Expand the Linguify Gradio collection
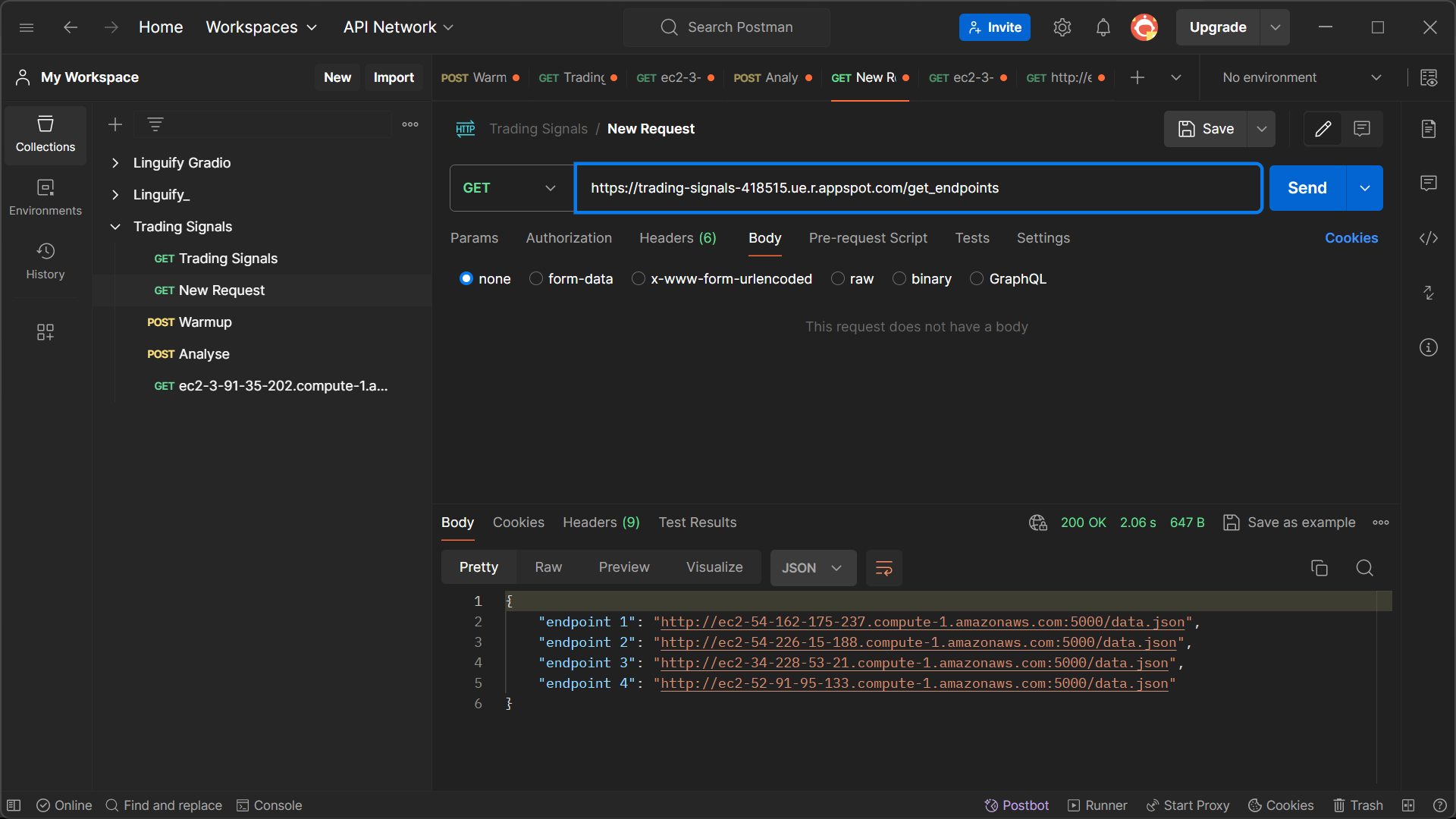1456x819 pixels. tap(115, 163)
